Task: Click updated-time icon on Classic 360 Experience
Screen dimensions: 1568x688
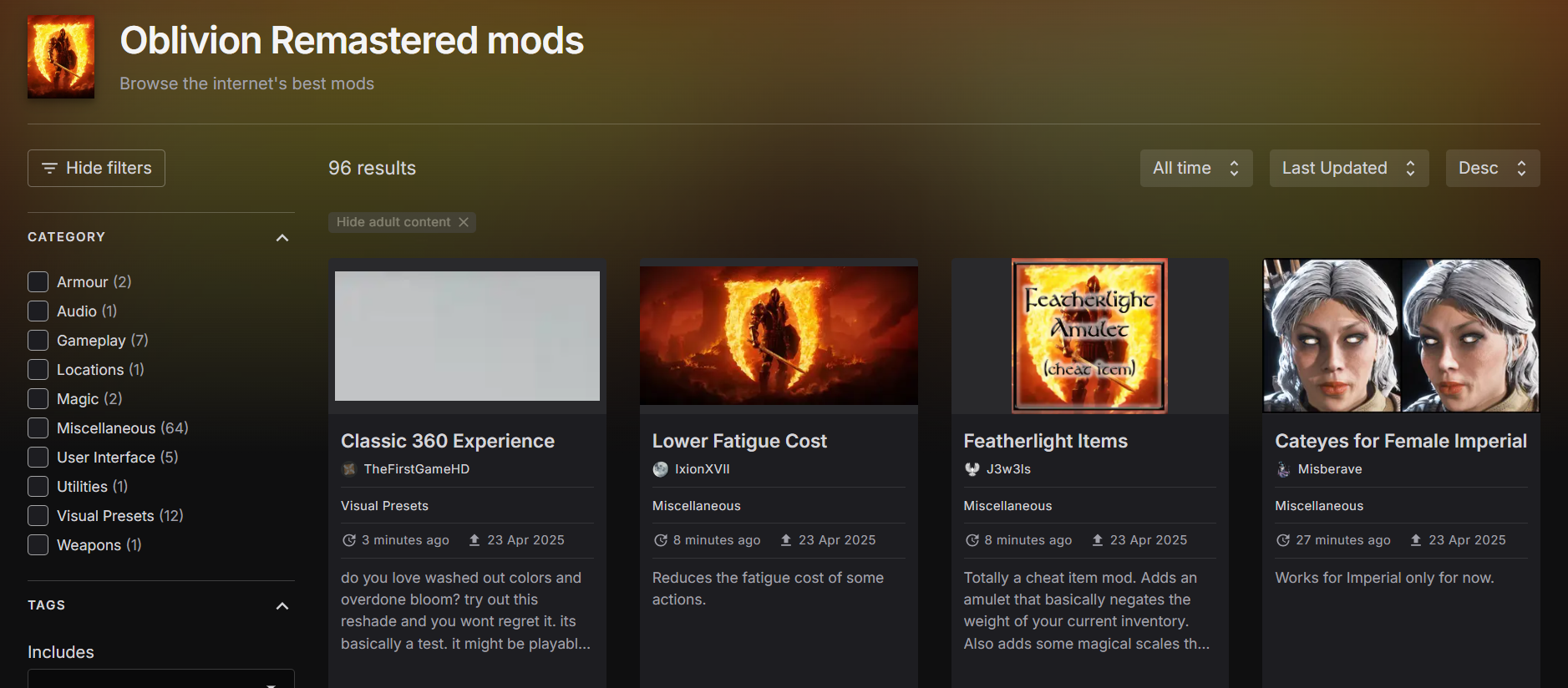Action: (349, 540)
